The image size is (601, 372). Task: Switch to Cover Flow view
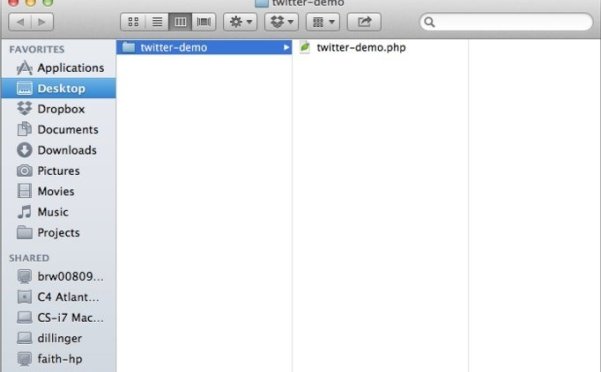[204, 22]
